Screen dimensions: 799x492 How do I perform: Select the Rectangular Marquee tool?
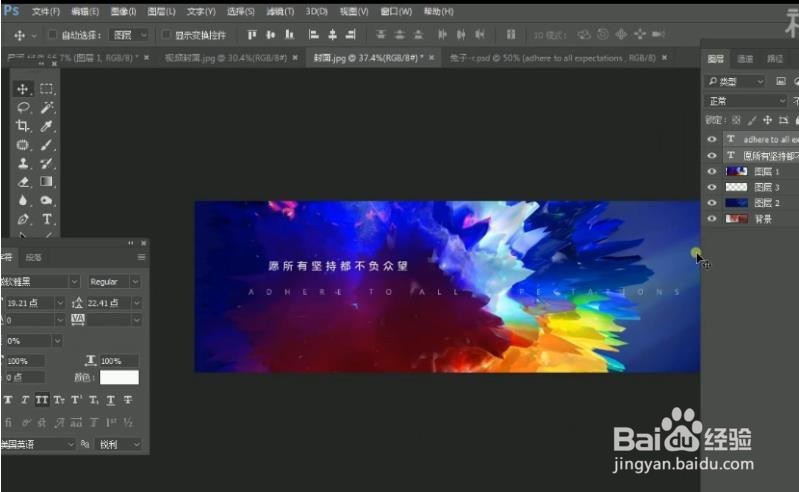[46, 89]
